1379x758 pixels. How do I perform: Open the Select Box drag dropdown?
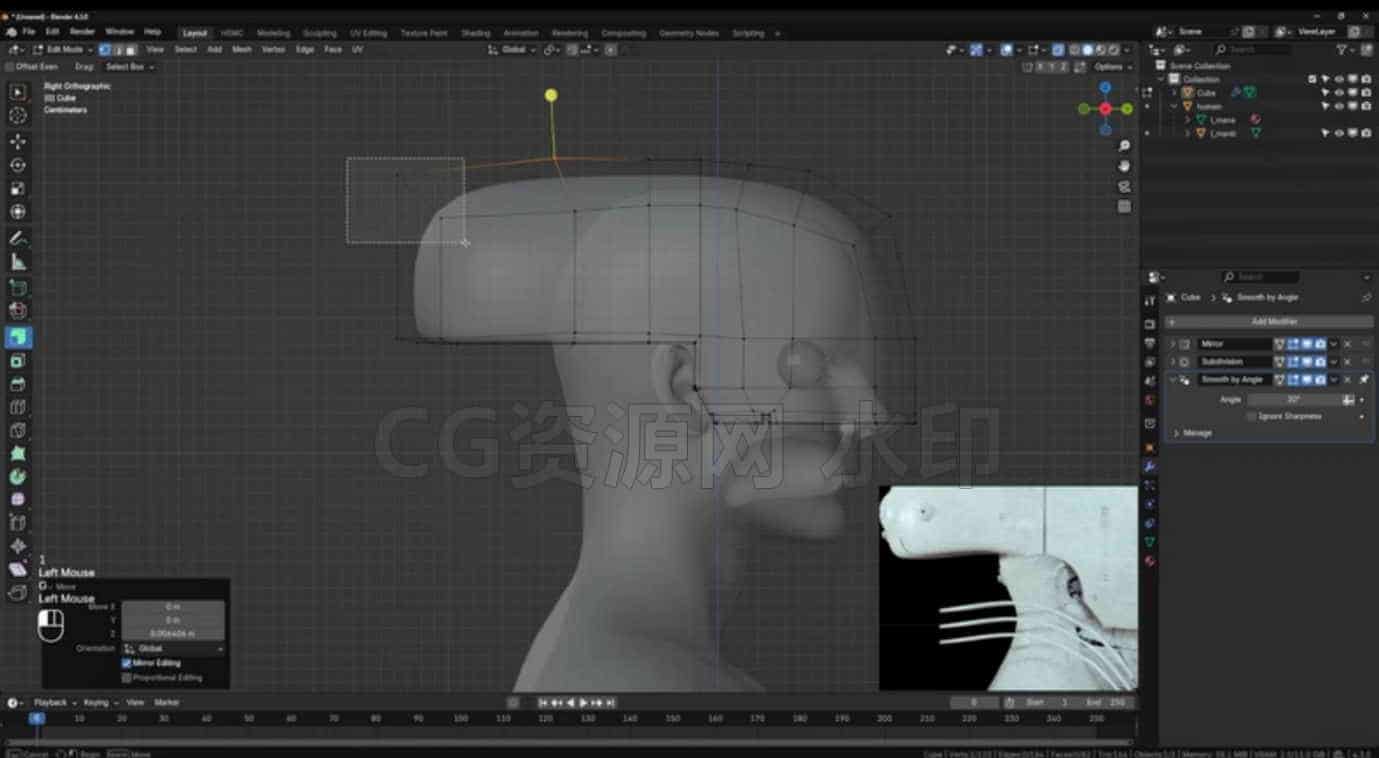129,67
